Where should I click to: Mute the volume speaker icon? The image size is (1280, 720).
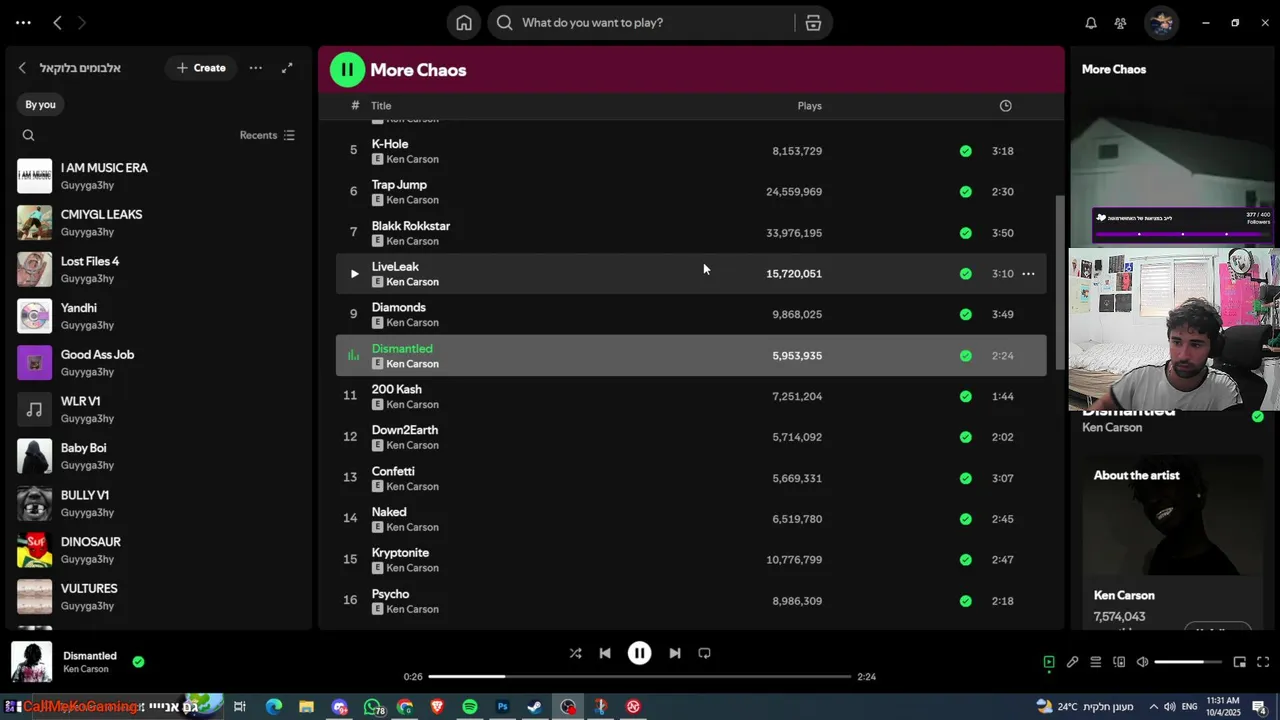[1142, 662]
